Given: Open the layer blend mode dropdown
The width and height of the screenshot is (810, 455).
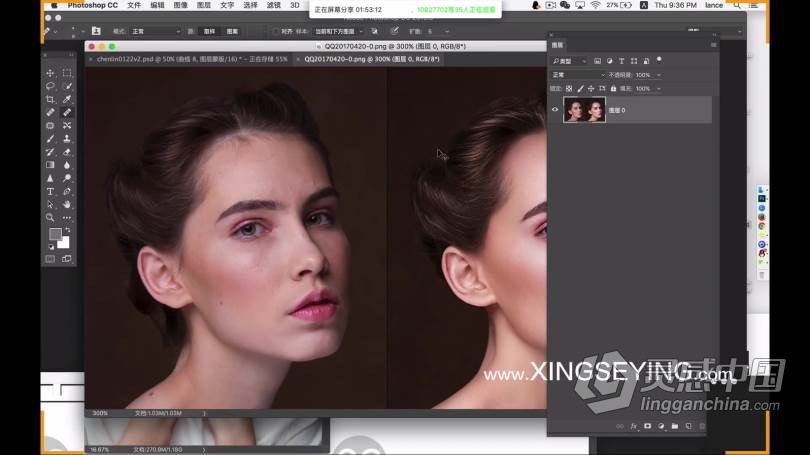Looking at the screenshot, I should tap(578, 75).
